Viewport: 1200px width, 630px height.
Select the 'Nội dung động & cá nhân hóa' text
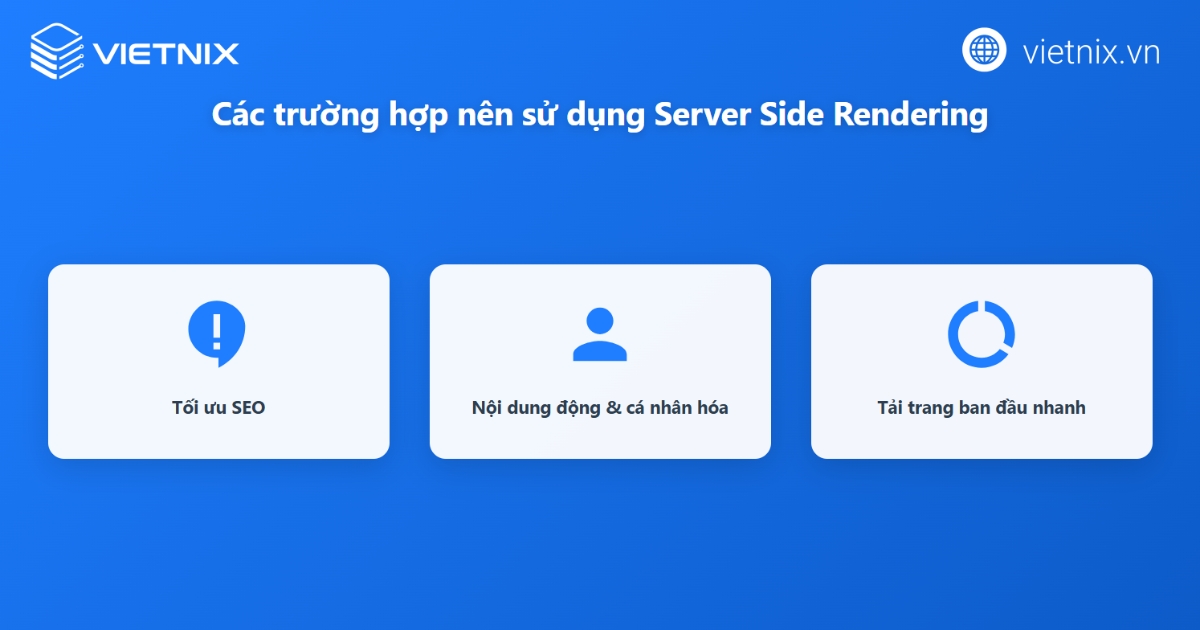pos(600,407)
